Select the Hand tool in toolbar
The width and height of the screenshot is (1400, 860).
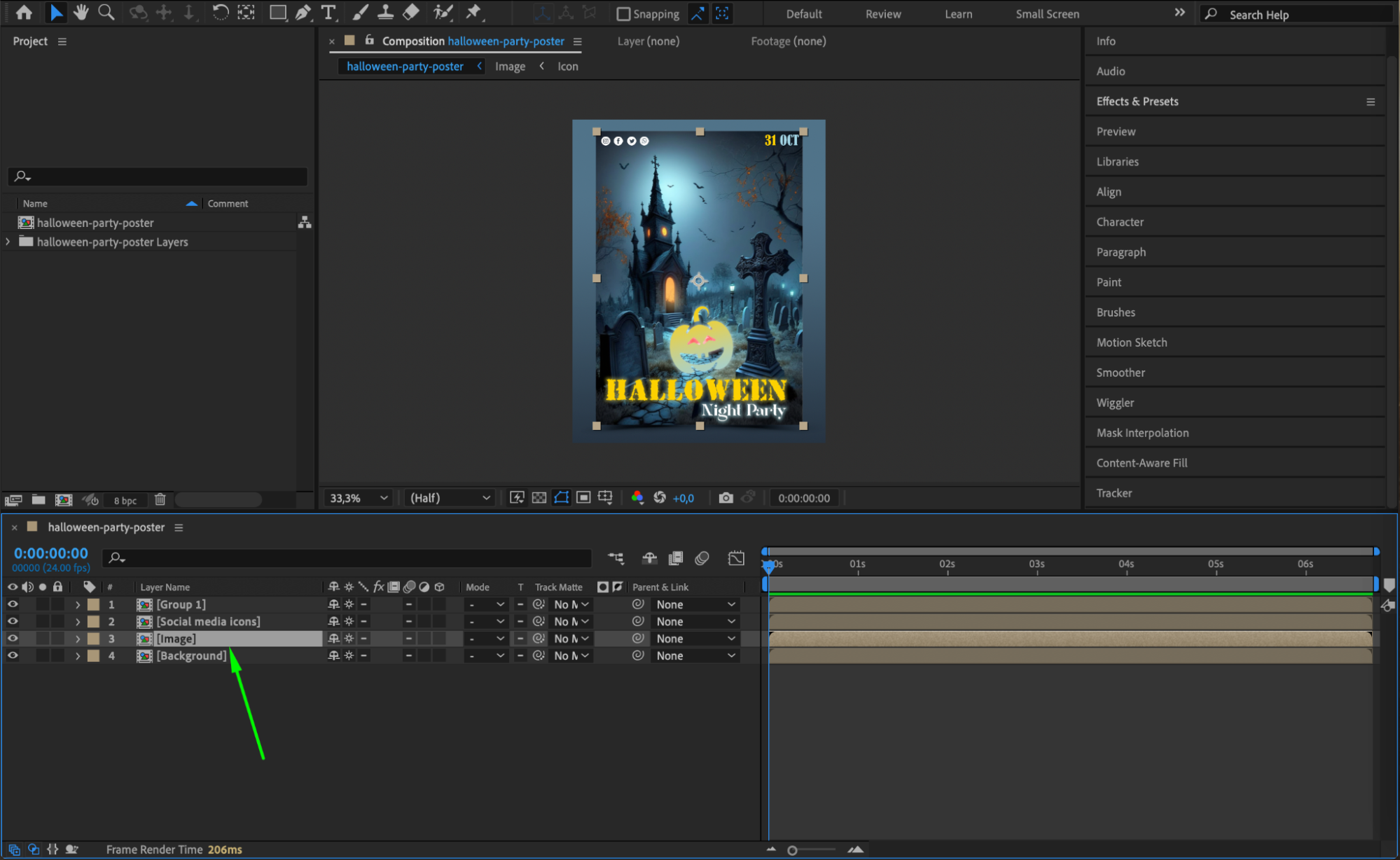pyautogui.click(x=81, y=12)
